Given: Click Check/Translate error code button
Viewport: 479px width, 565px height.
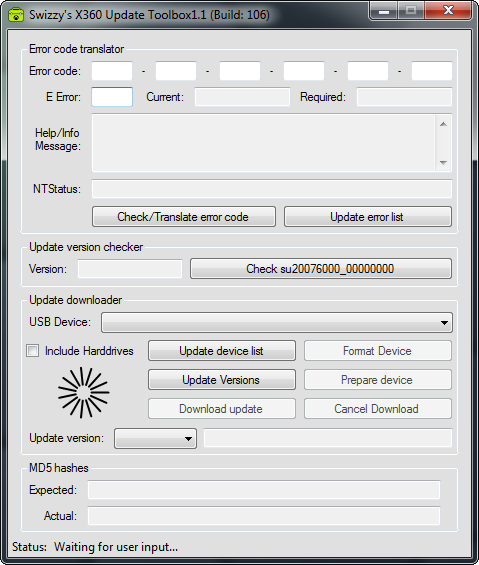Looking at the screenshot, I should [x=184, y=217].
